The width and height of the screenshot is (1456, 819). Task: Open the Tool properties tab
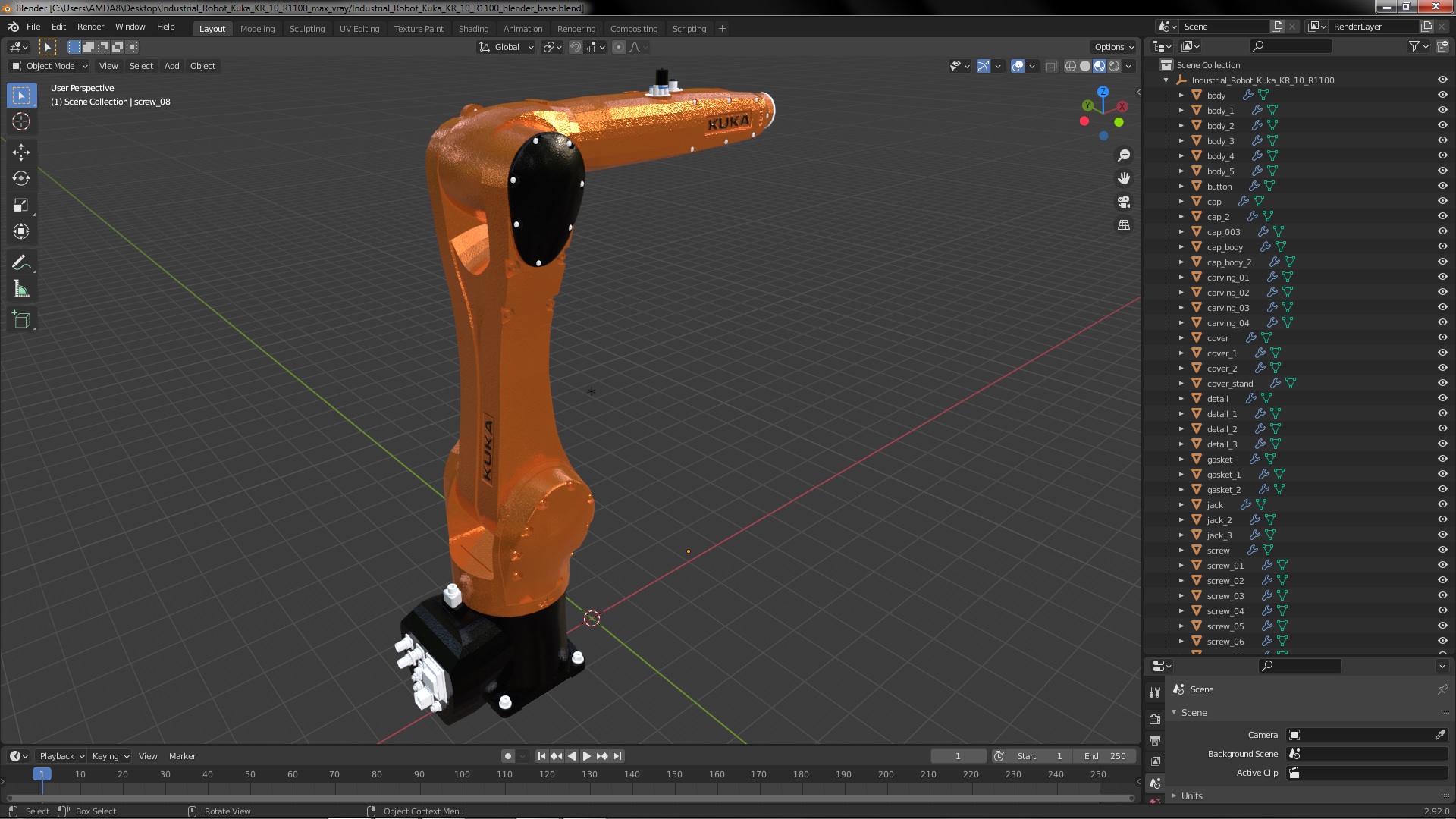click(x=1155, y=692)
